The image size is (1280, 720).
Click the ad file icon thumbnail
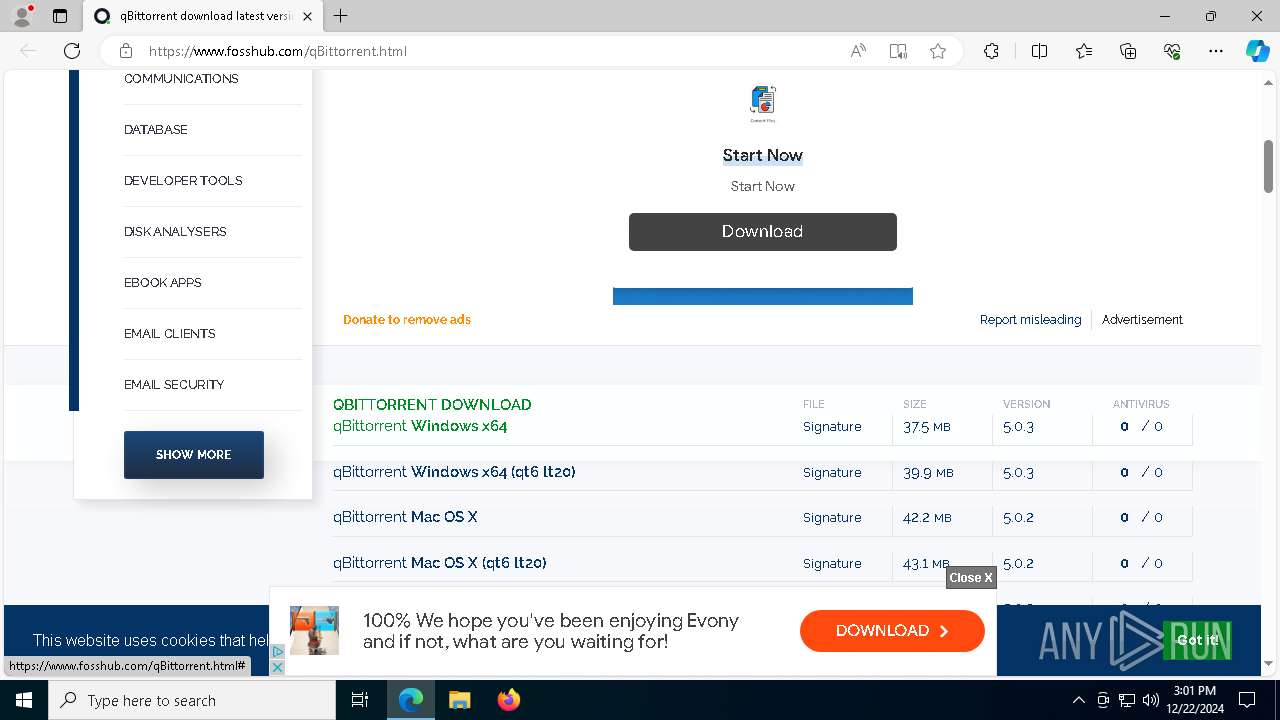point(763,103)
